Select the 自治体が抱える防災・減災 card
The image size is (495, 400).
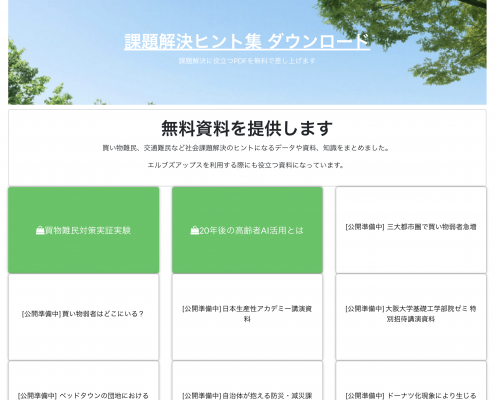[247, 381]
